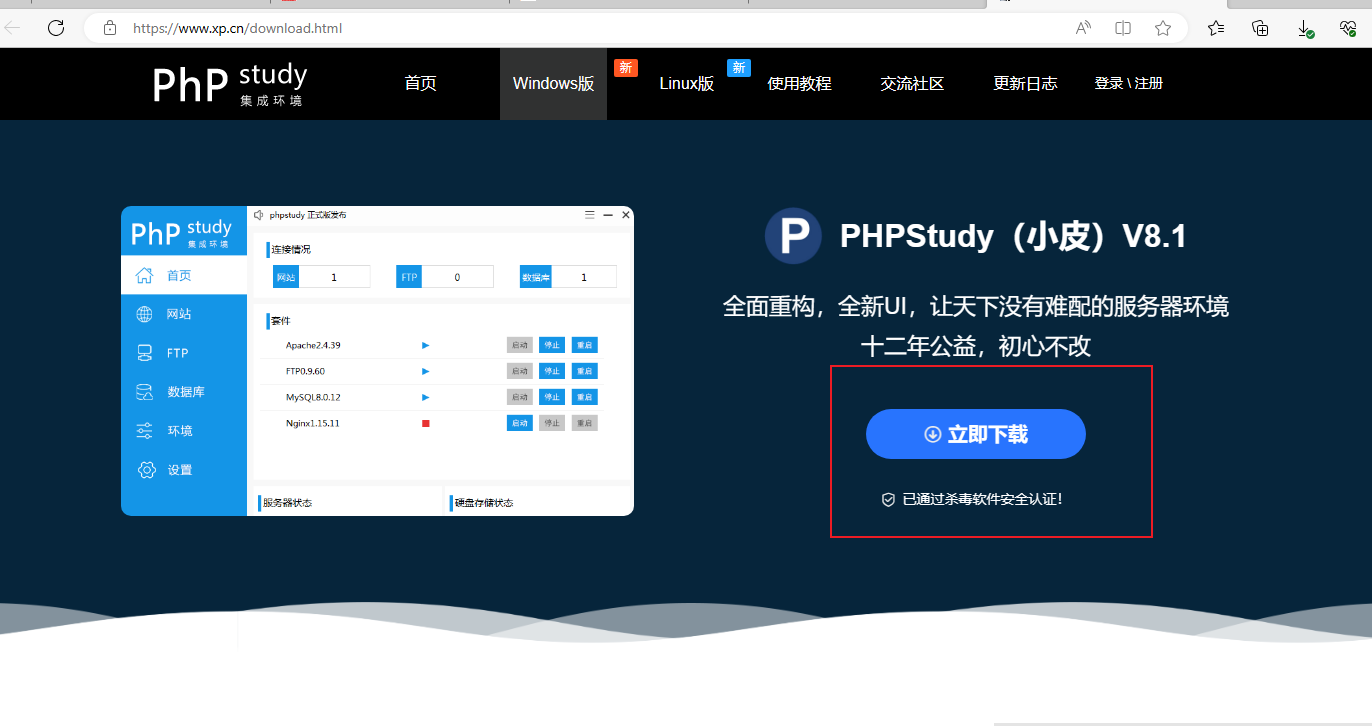Click the tagline 全面重构，全新UI
The width and height of the screenshot is (1372, 726).
click(x=814, y=306)
